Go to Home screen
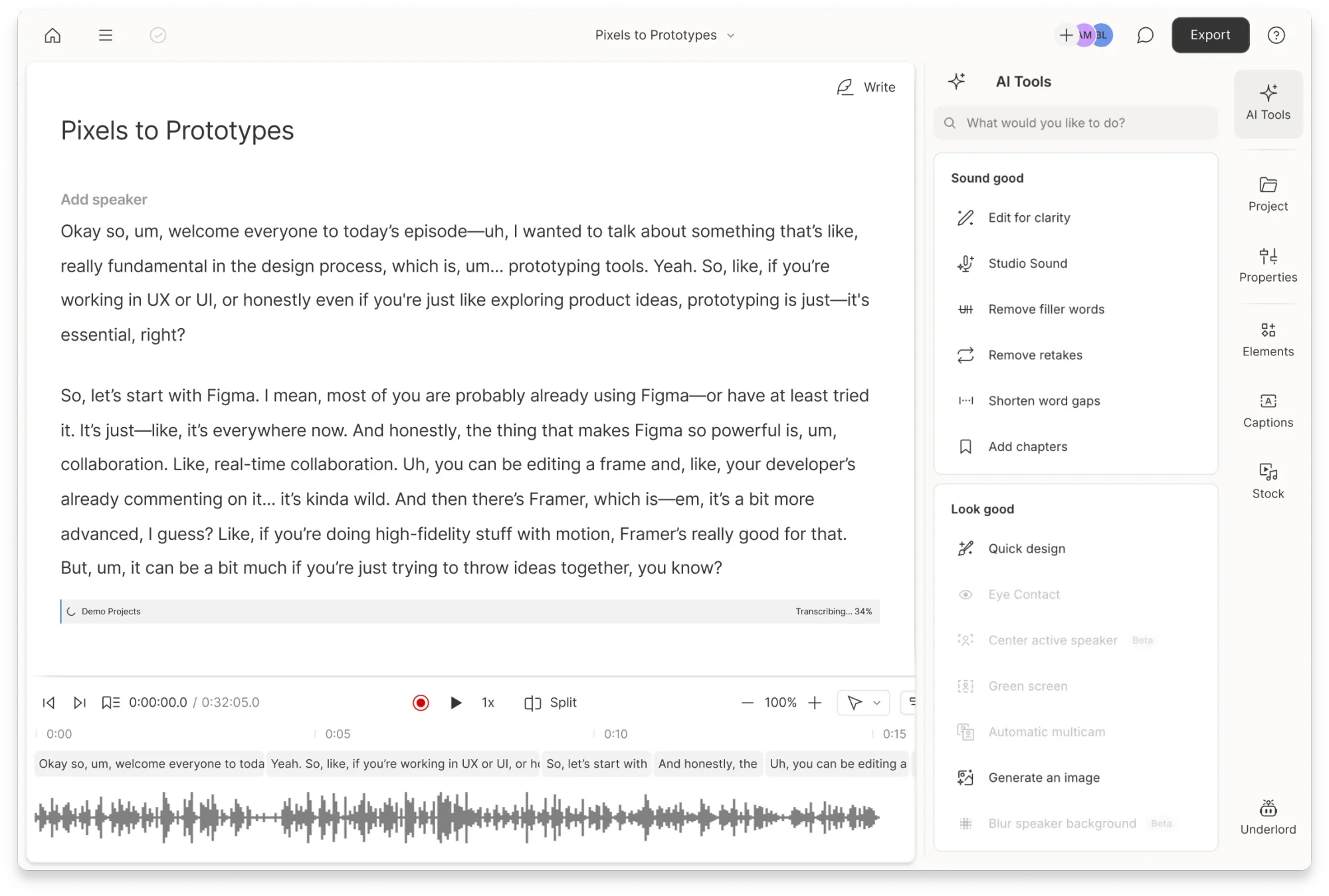This screenshot has width=1329, height=896. (52, 35)
